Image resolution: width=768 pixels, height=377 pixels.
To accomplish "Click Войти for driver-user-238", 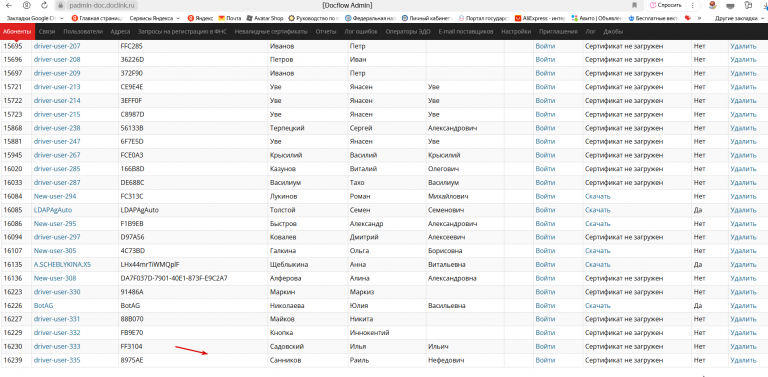I will pyautogui.click(x=545, y=128).
